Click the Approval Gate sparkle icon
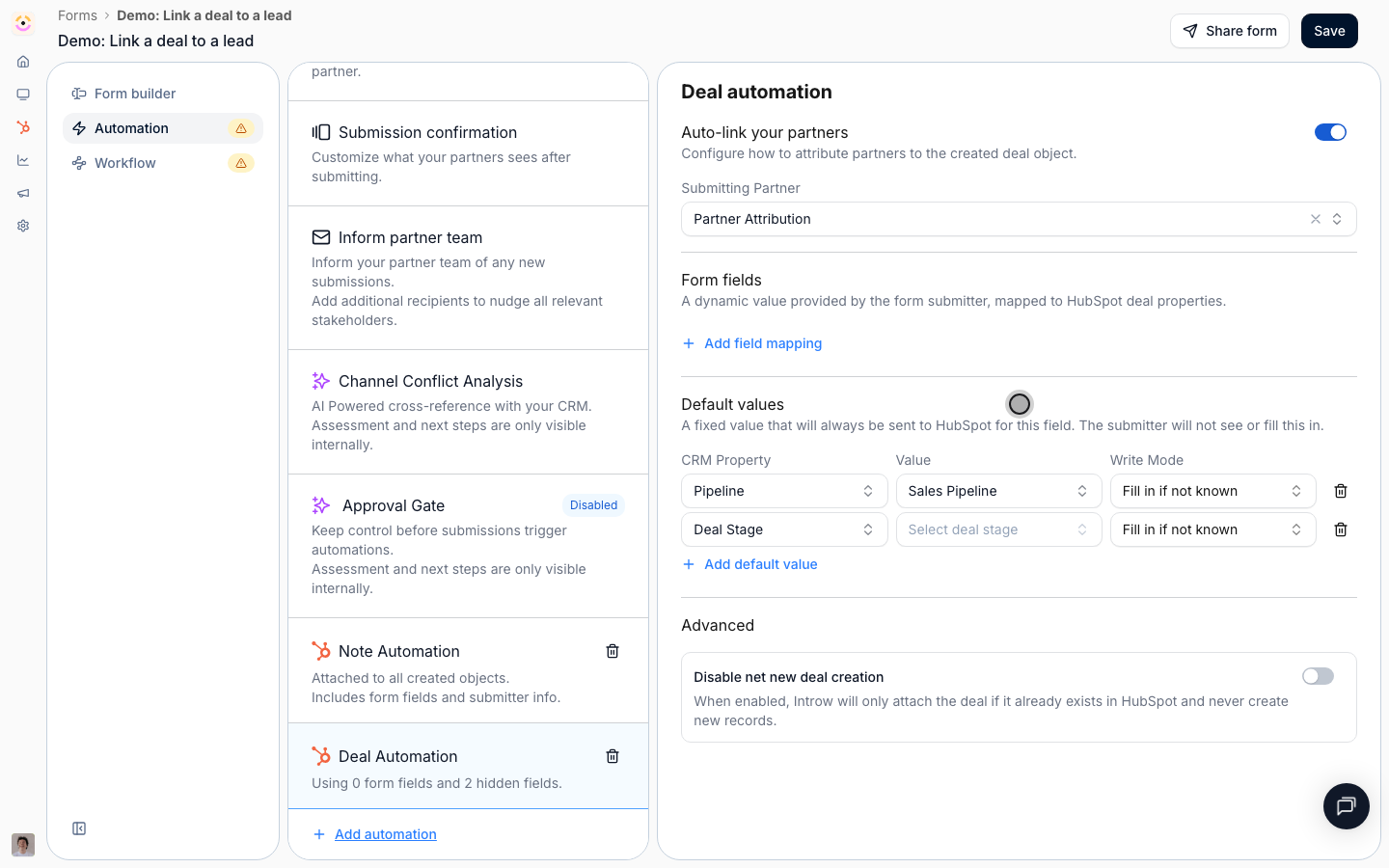 pos(321,505)
